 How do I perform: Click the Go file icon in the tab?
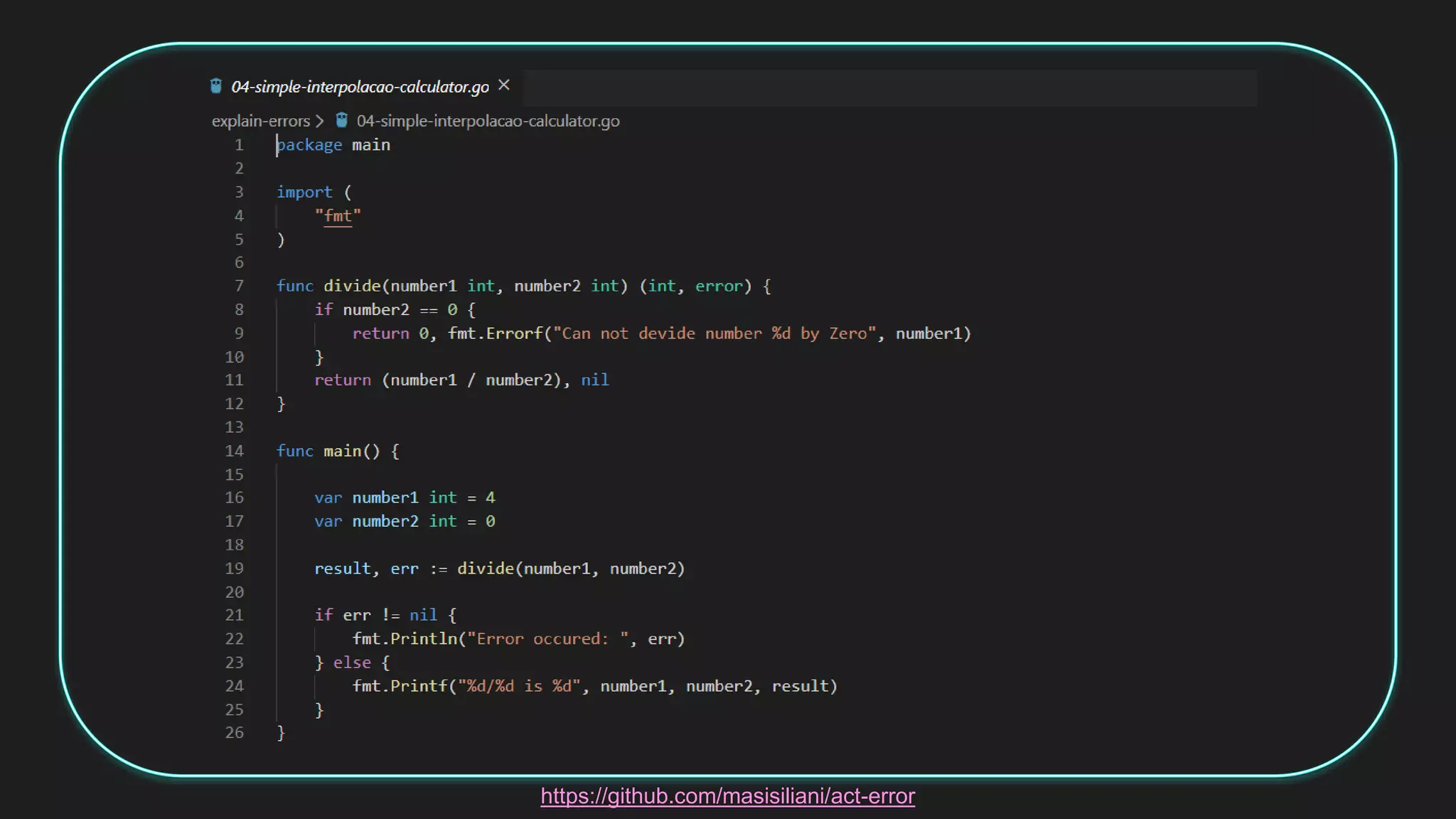click(x=216, y=87)
